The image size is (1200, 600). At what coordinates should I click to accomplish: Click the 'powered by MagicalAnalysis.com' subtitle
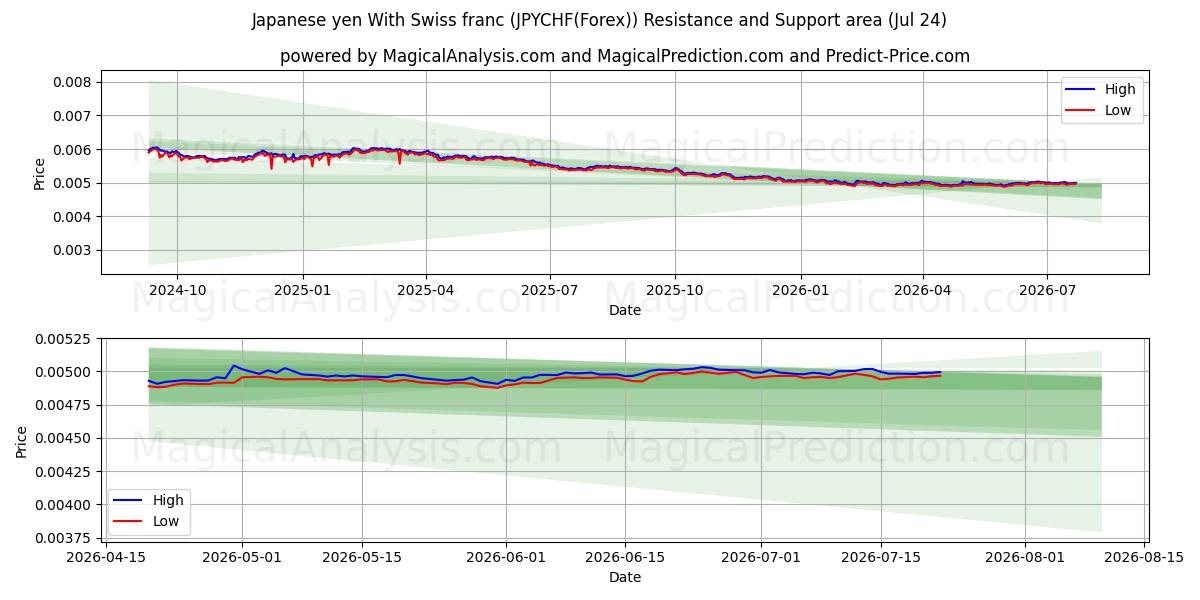pyautogui.click(x=625, y=56)
